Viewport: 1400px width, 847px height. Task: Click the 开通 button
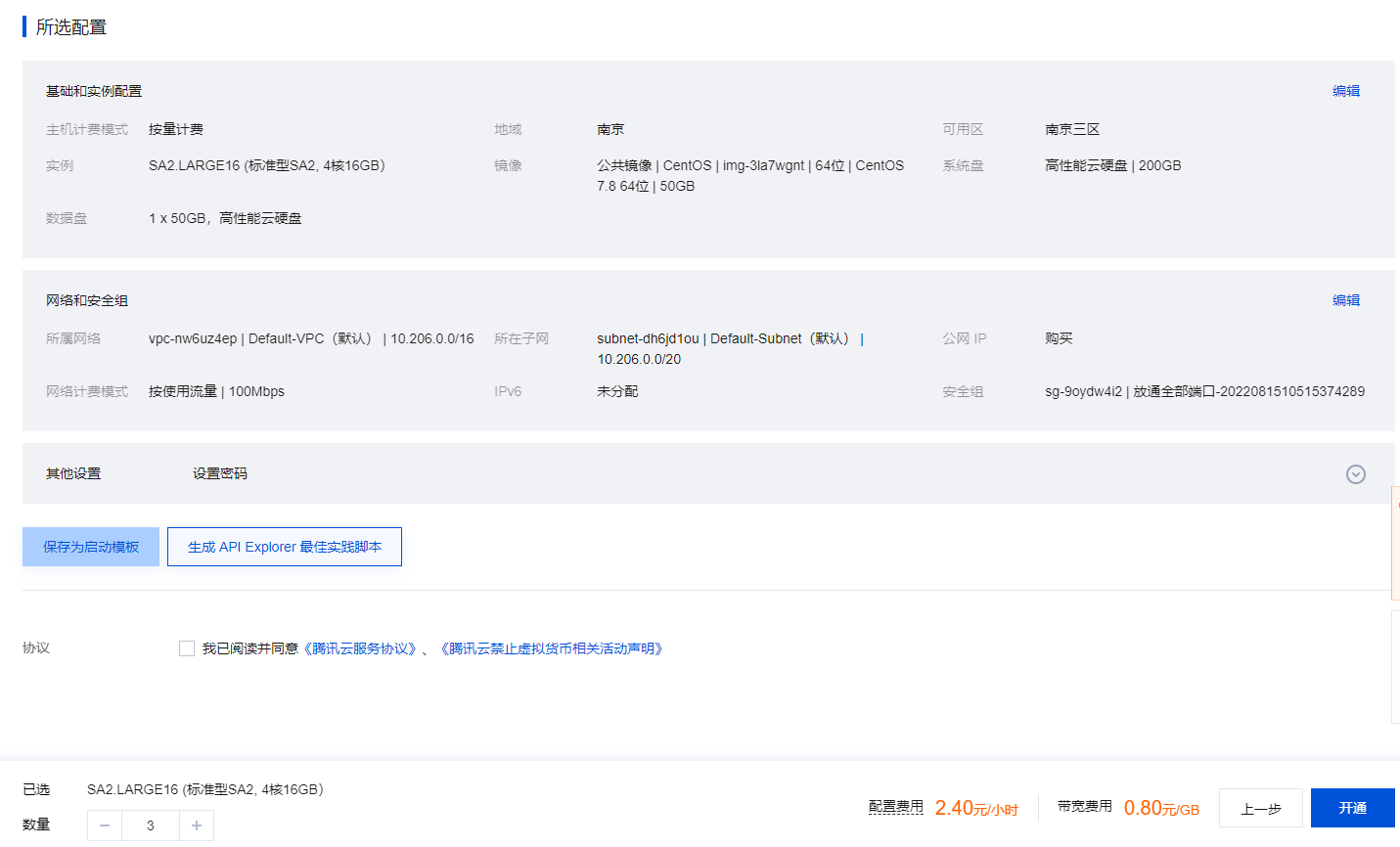1353,808
